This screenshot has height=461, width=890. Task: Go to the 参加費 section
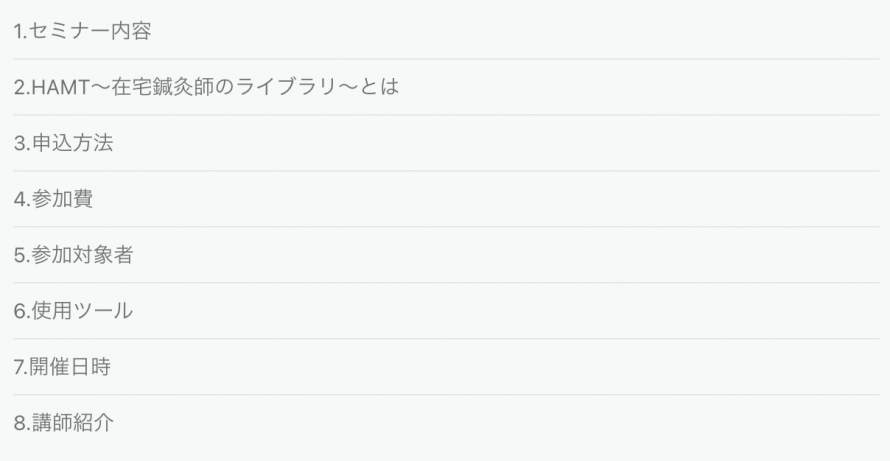click(53, 199)
